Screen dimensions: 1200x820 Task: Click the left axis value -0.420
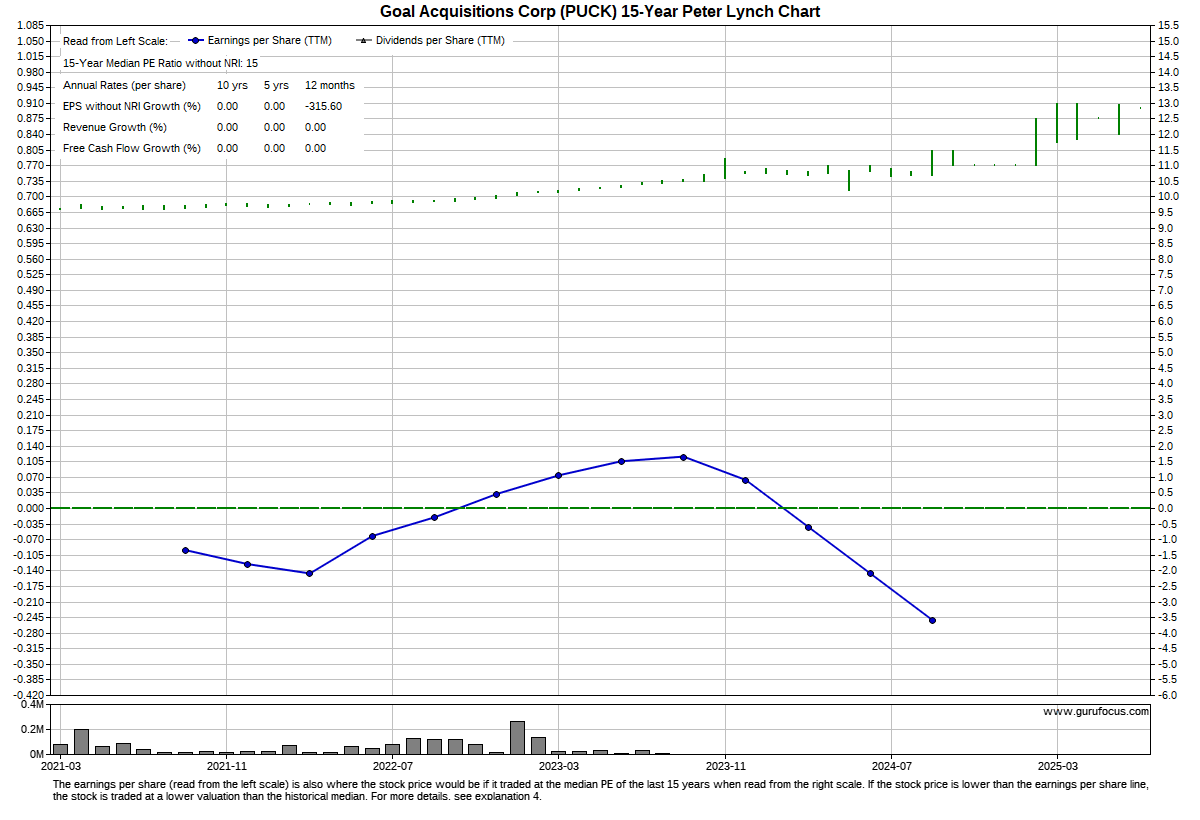pyautogui.click(x=30, y=695)
